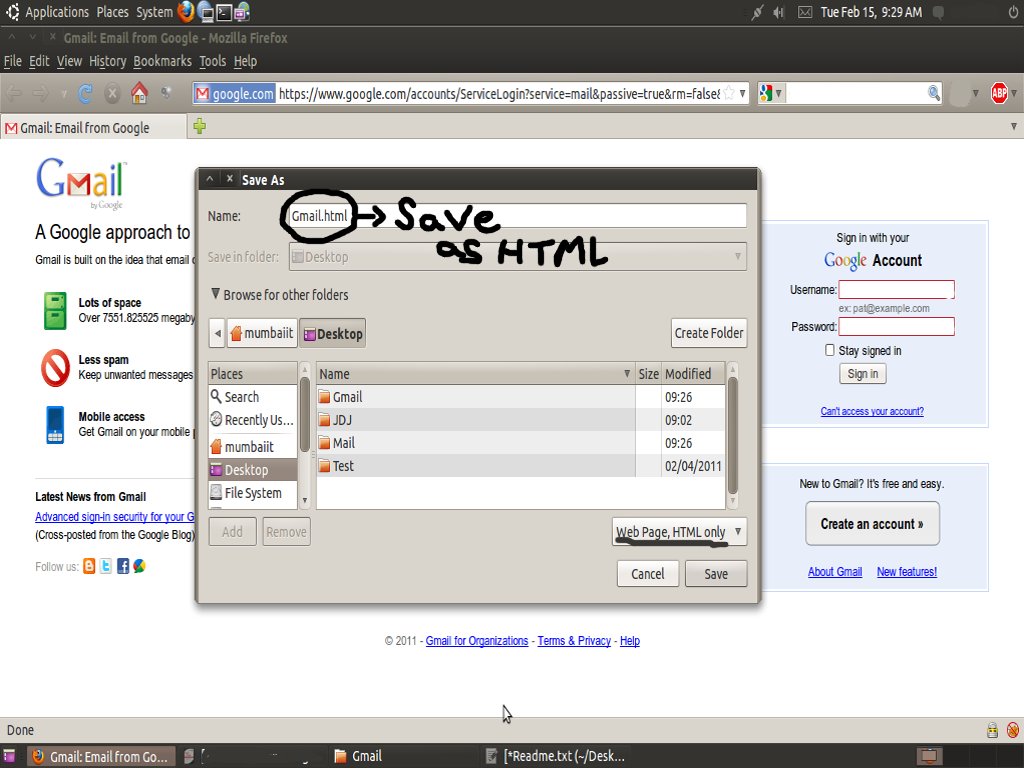Click the Blogger follow icon
This screenshot has width=1024, height=768.
[89, 566]
